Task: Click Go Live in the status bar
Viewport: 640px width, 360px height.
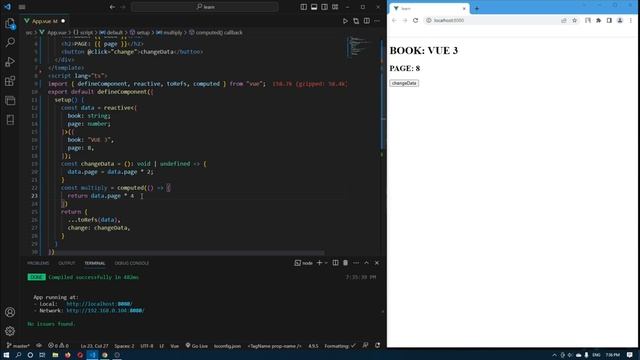Action: coord(196,346)
